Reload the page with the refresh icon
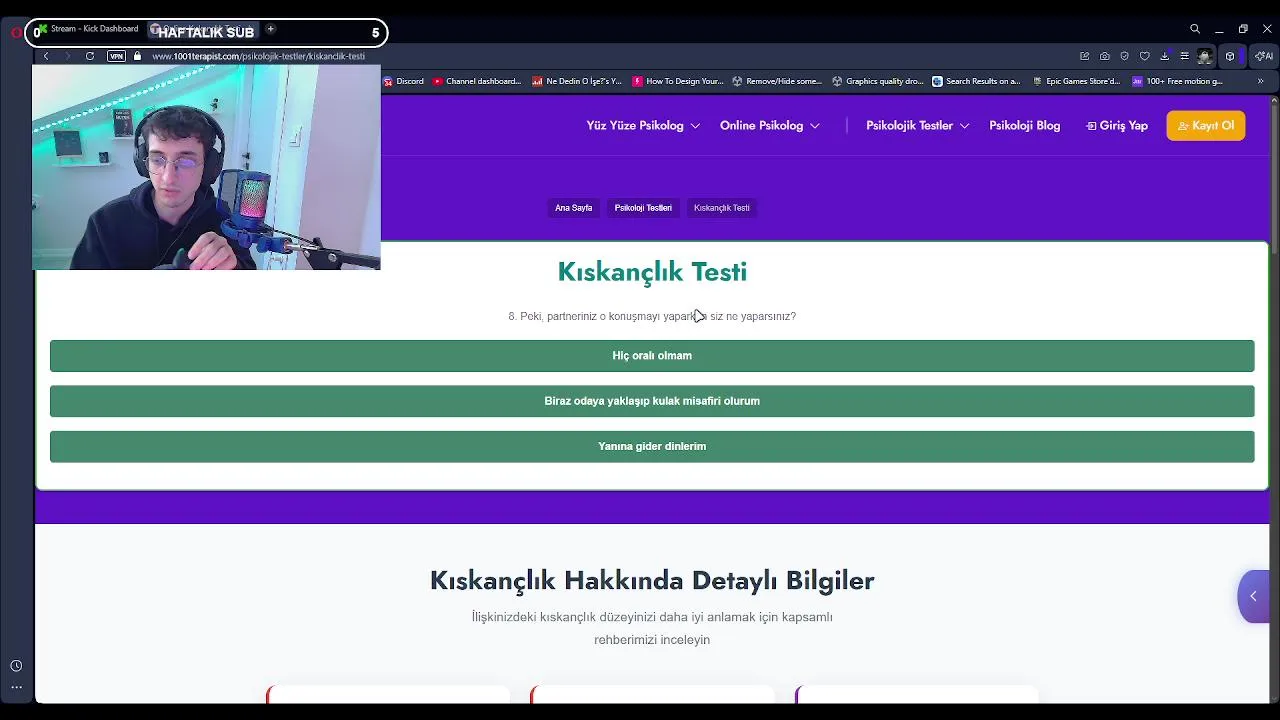Viewport: 1280px width, 720px height. coord(90,56)
